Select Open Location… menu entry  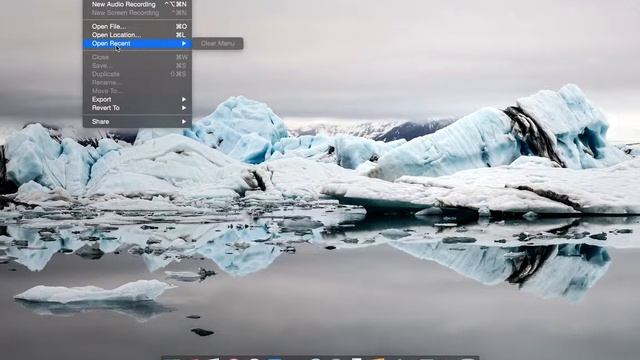tap(137, 35)
